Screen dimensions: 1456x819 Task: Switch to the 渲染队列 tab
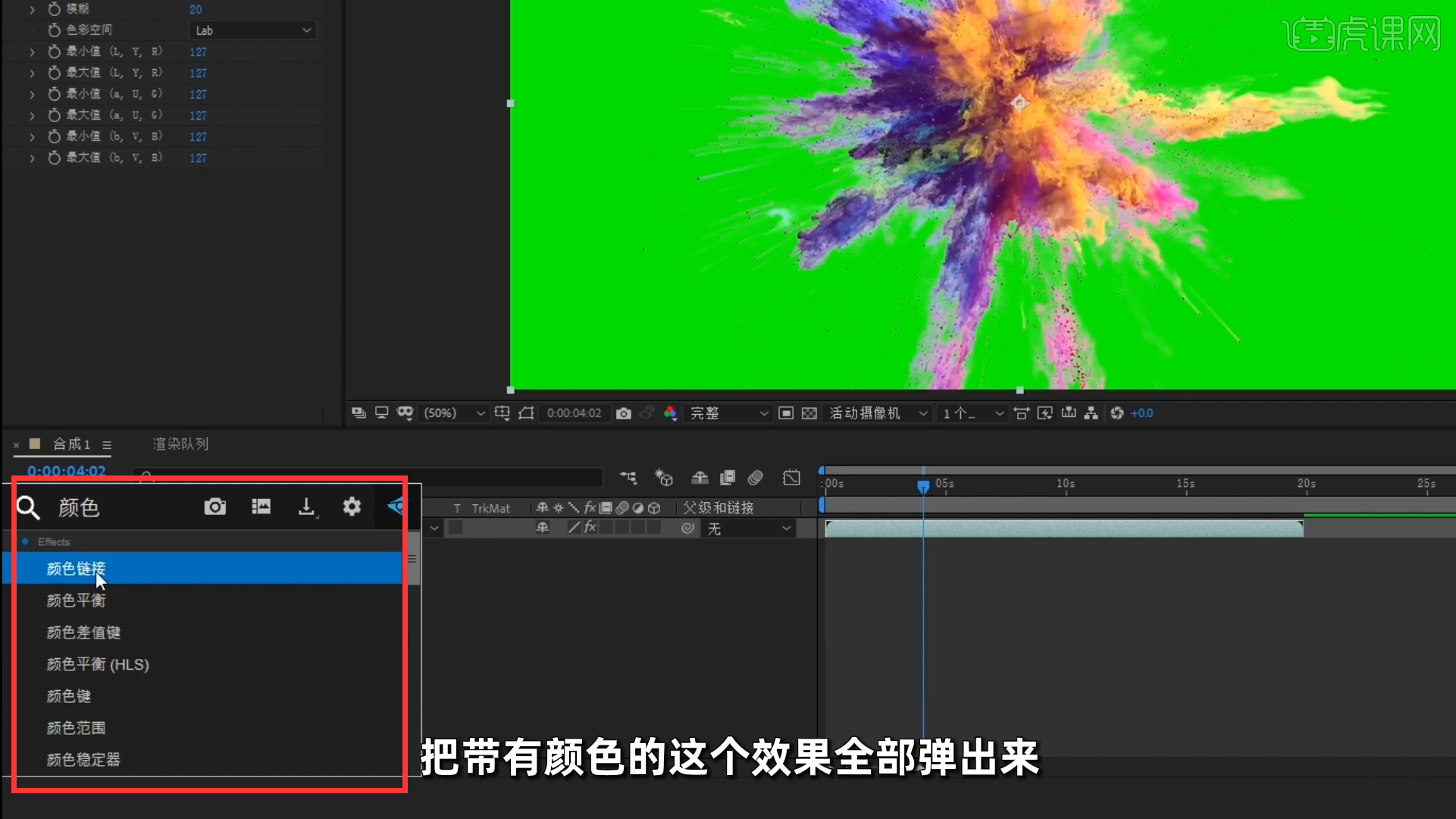pos(180,444)
